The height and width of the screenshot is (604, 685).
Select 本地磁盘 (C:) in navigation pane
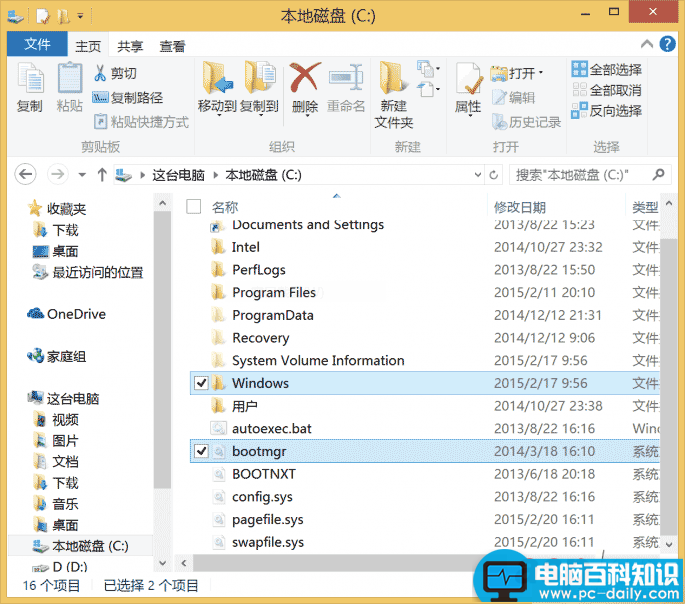81,546
